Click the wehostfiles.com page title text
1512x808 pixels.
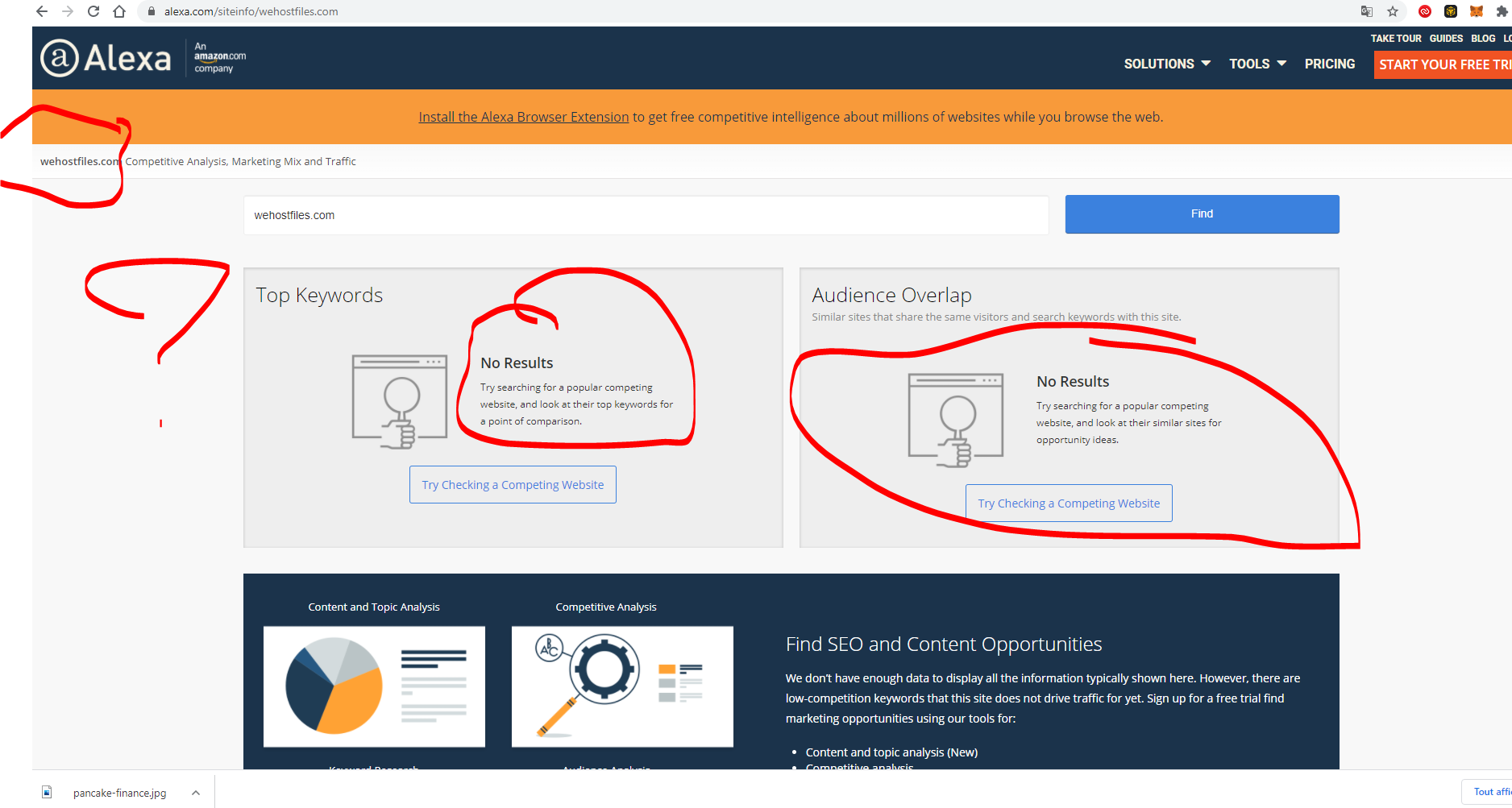coord(81,161)
